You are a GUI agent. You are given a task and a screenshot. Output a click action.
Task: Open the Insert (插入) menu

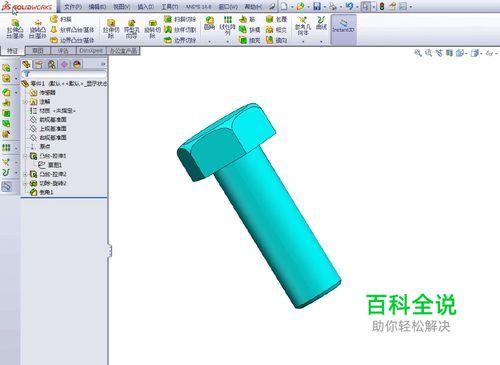[146, 7]
